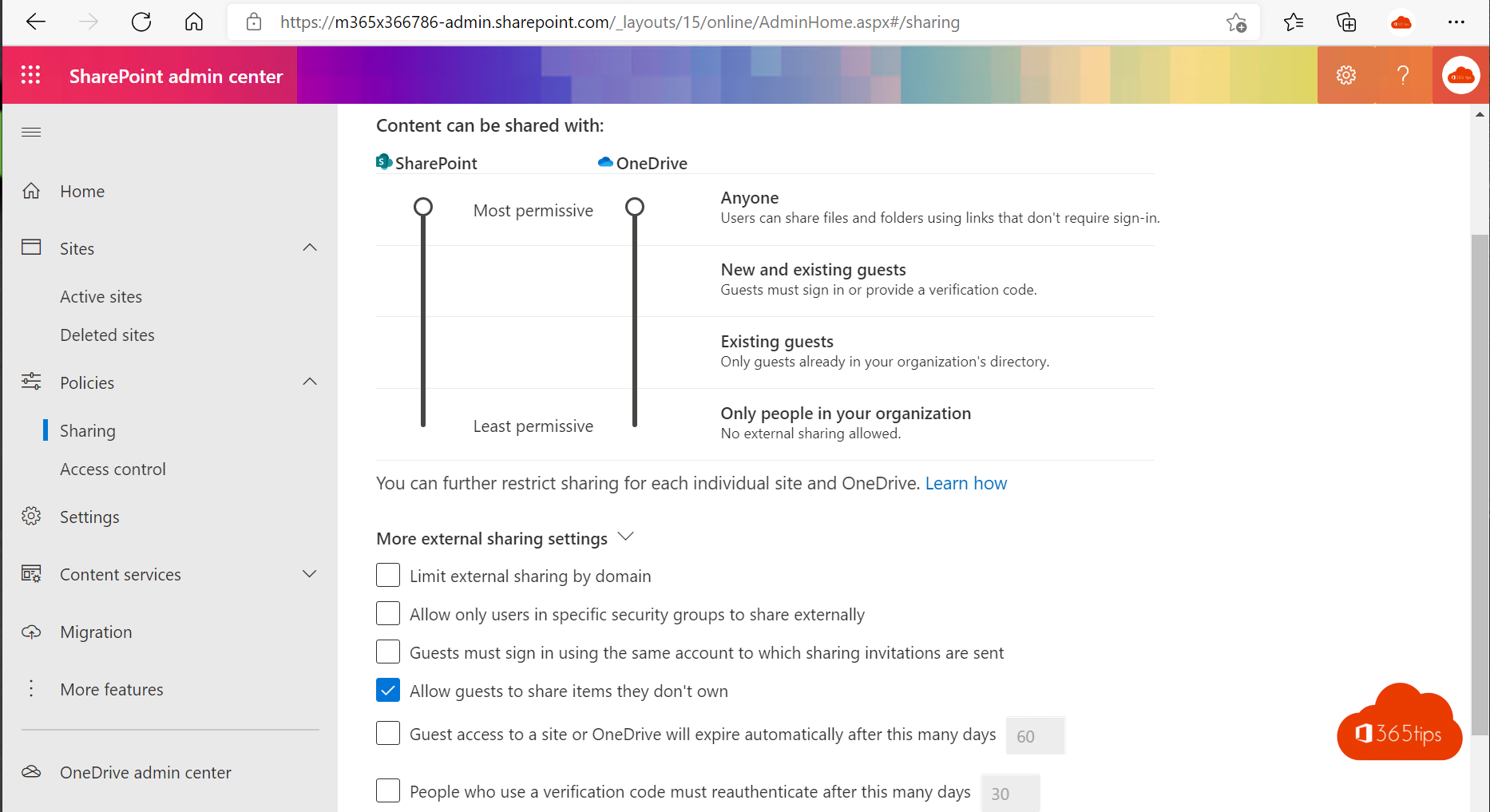Open the browser Favorites list
Image resolution: width=1490 pixels, height=812 pixels.
pyautogui.click(x=1294, y=22)
